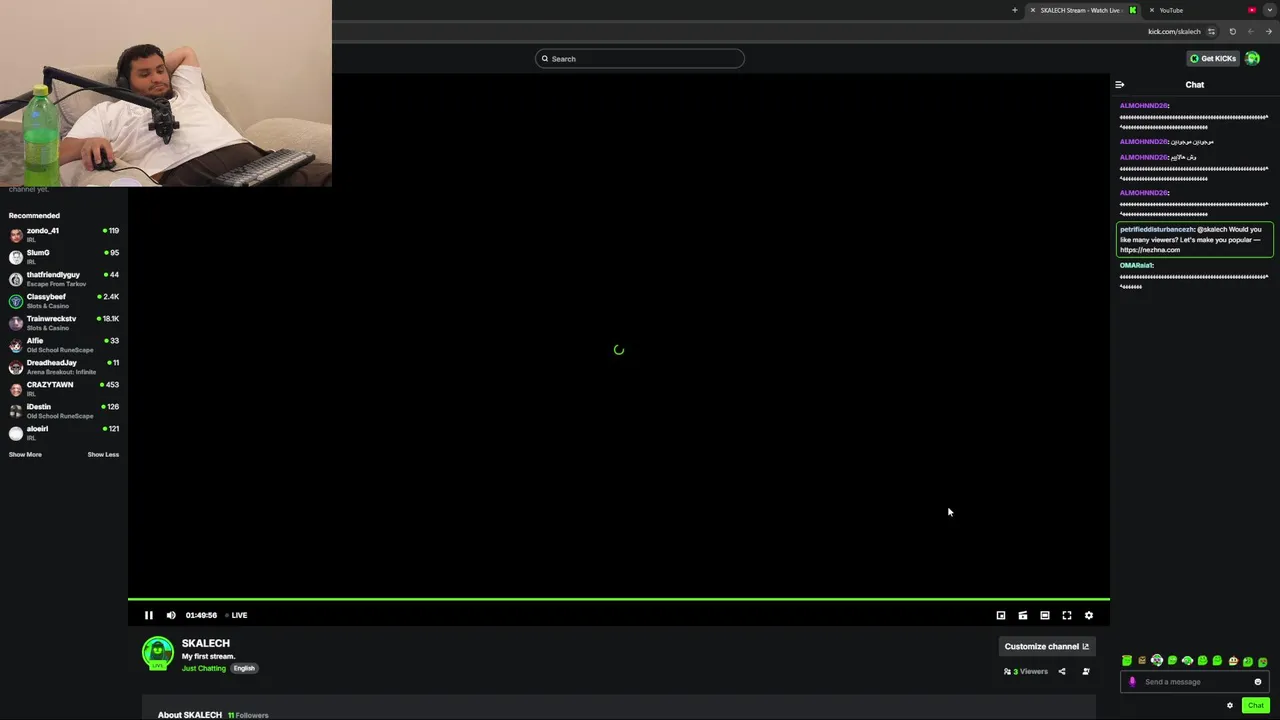
Task: Click the Kick favicon on the active tab
Action: click(1133, 10)
